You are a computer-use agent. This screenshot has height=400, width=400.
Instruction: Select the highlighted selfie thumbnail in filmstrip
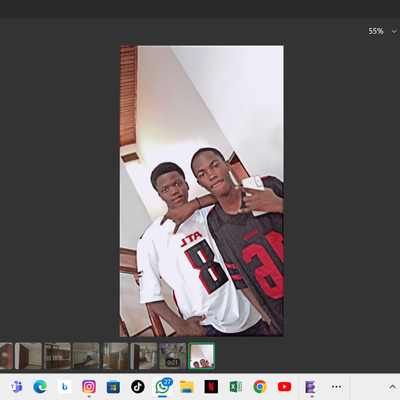(x=202, y=356)
